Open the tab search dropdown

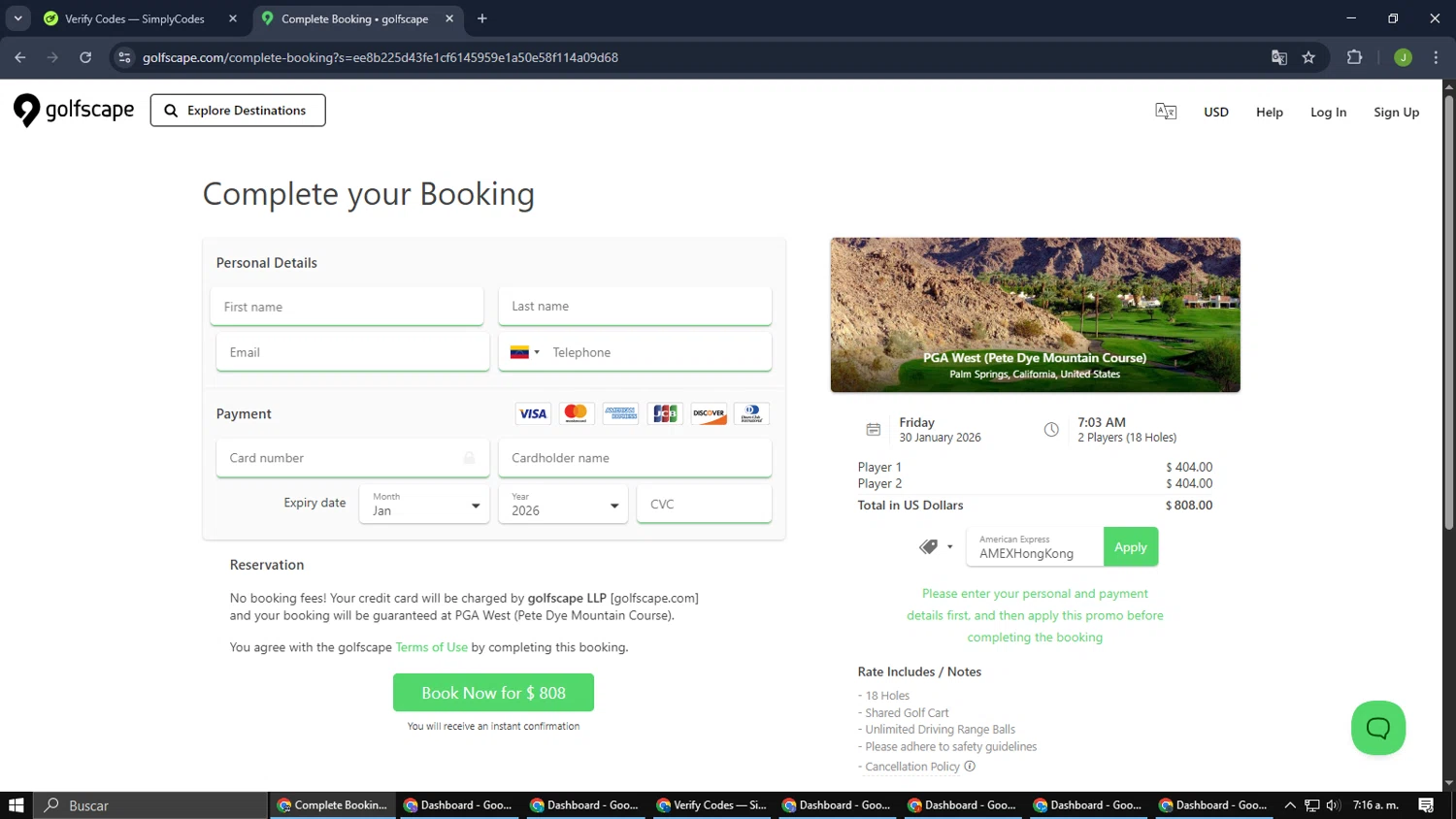18,18
